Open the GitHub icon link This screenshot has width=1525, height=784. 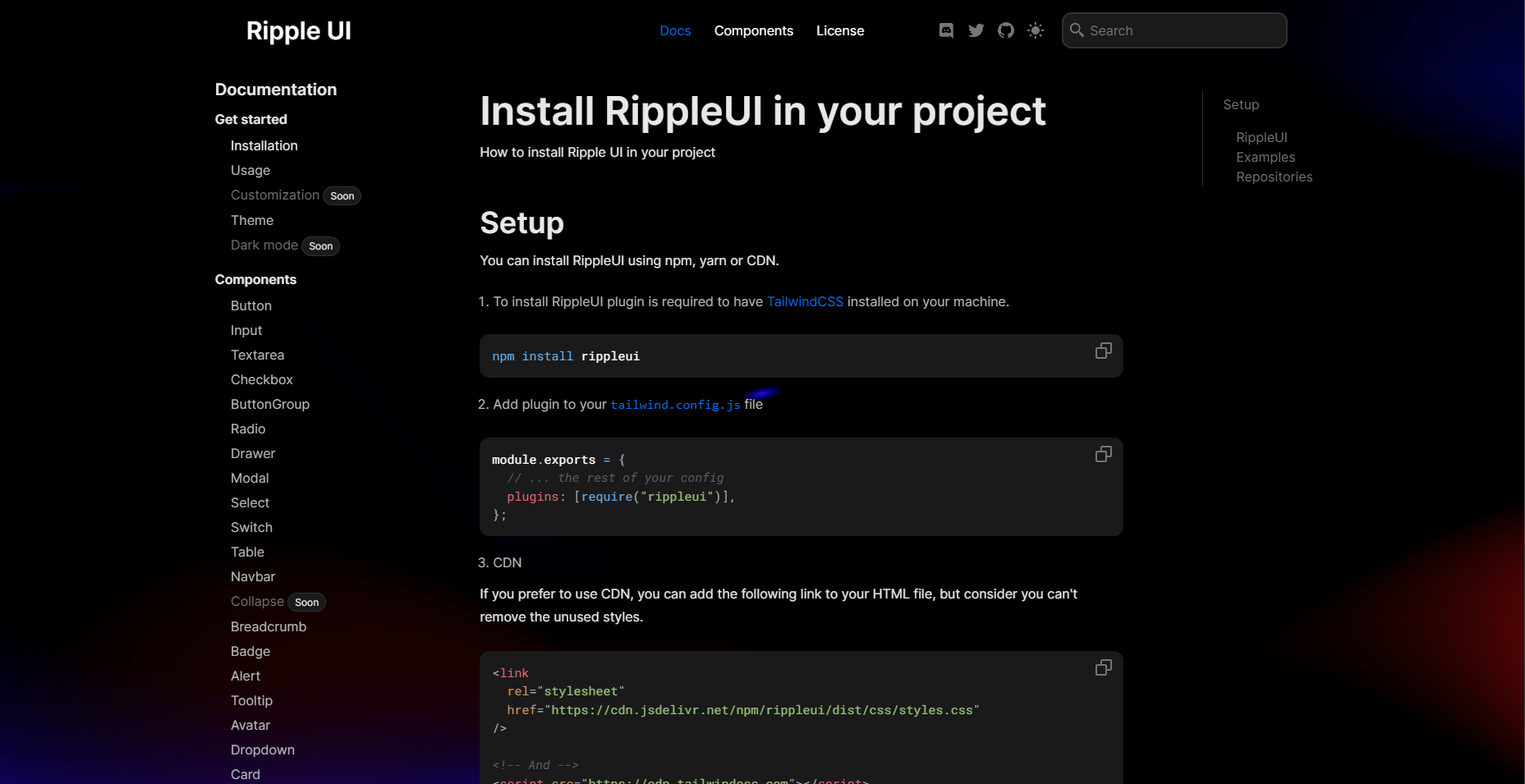pos(1006,30)
